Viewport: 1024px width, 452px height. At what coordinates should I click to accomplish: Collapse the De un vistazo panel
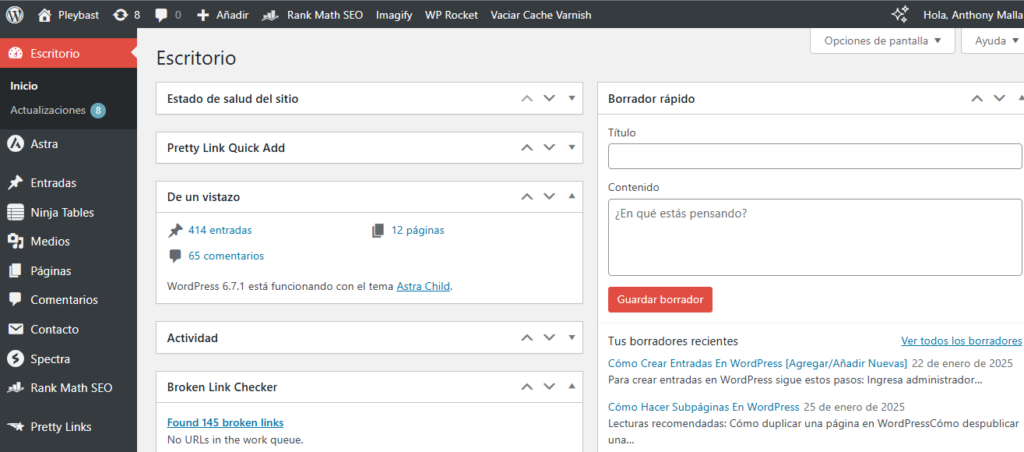tap(571, 196)
